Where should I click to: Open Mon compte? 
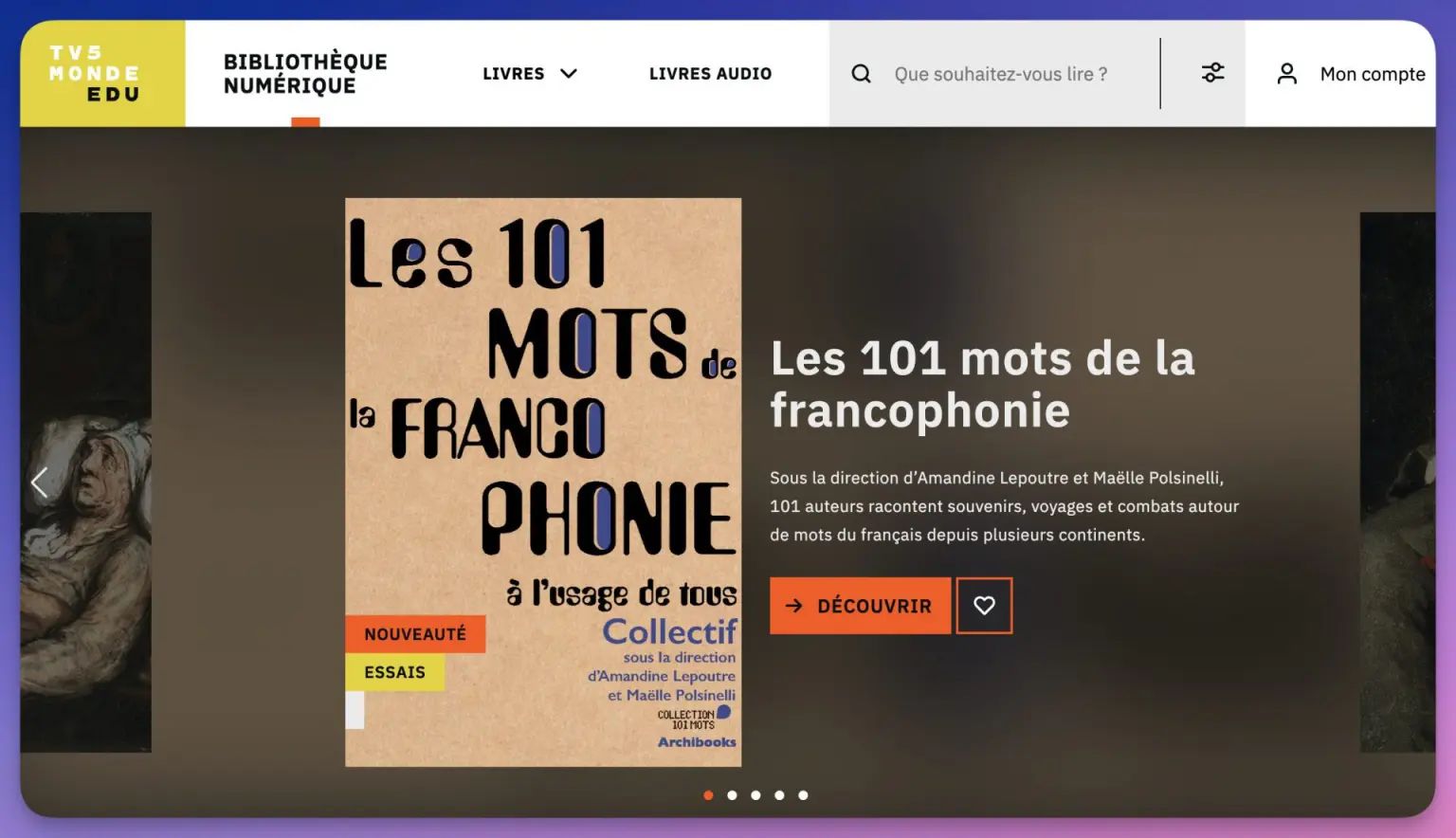point(1372,74)
